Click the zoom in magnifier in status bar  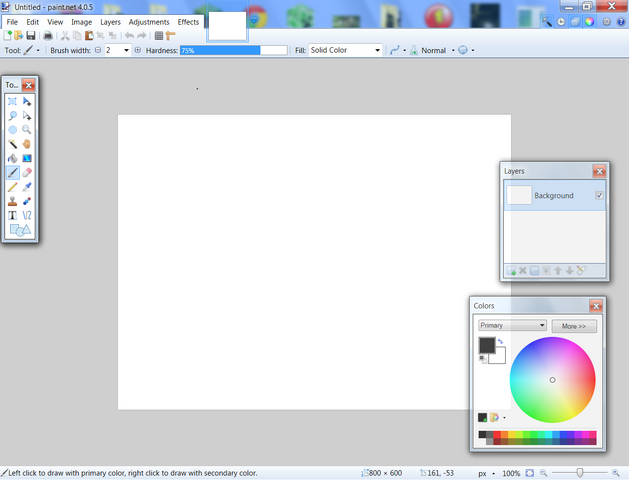pos(615,473)
